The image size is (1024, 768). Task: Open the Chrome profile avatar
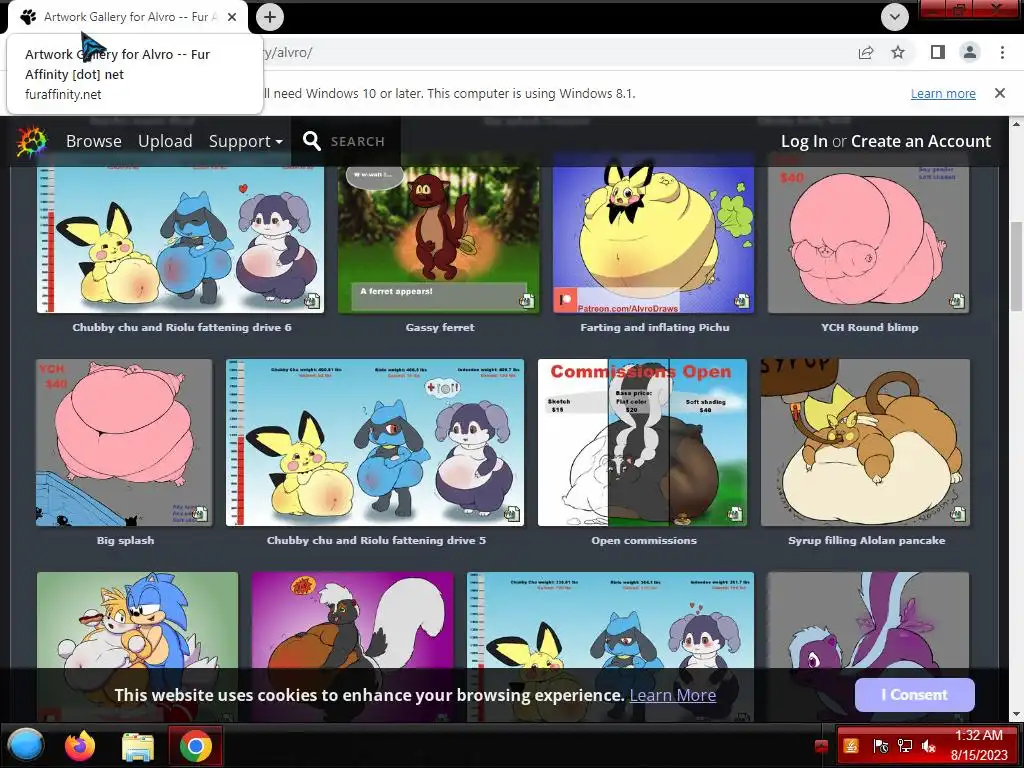[970, 52]
